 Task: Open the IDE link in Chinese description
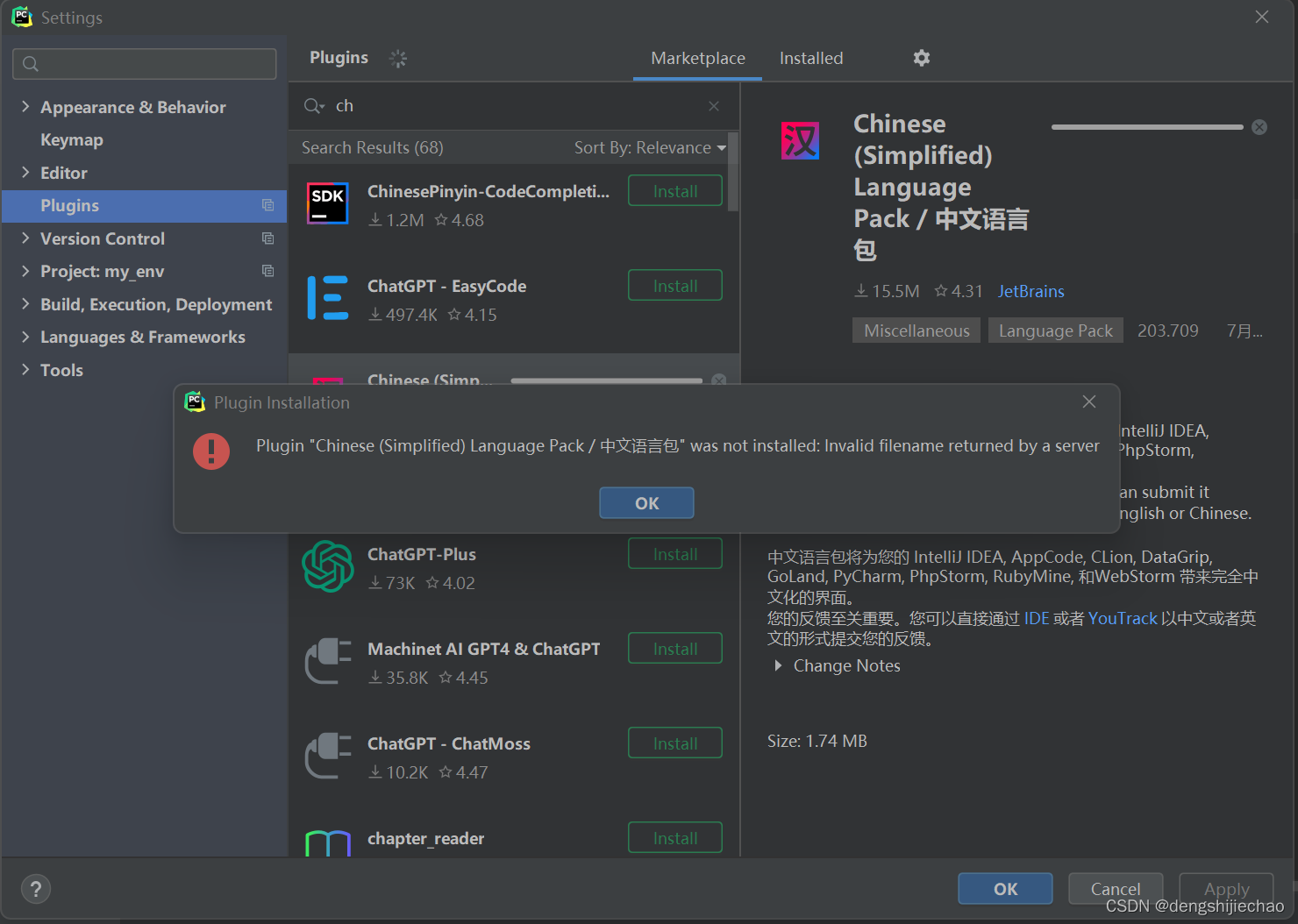(x=1037, y=618)
